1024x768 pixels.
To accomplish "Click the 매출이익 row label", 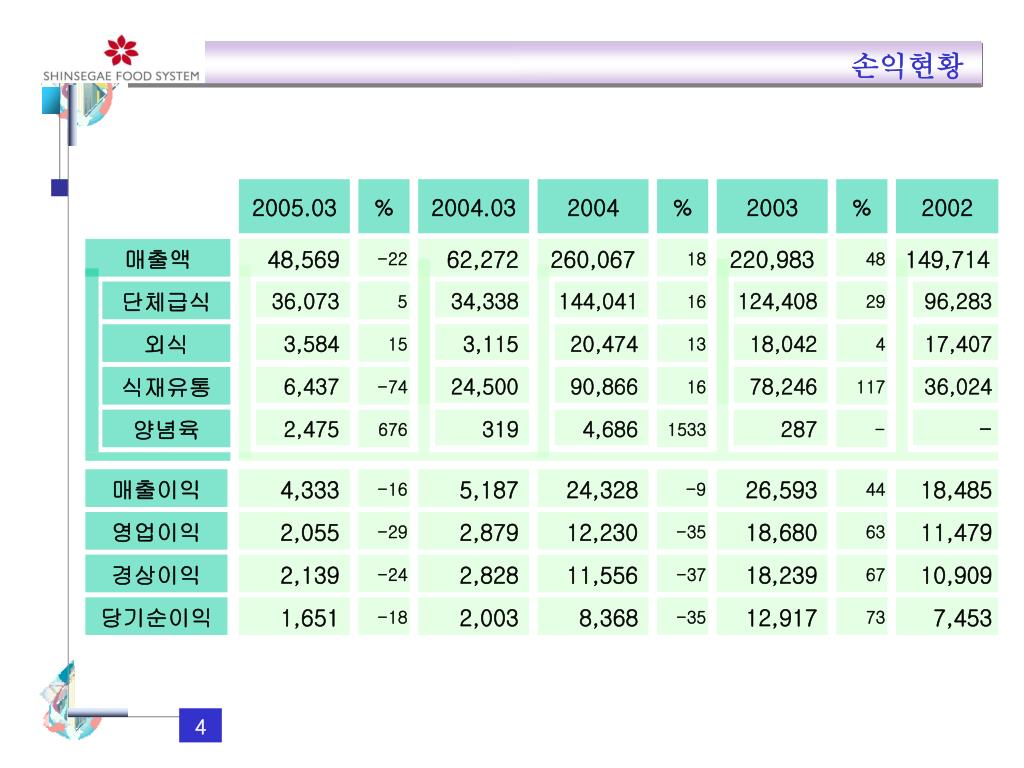I will (x=156, y=489).
